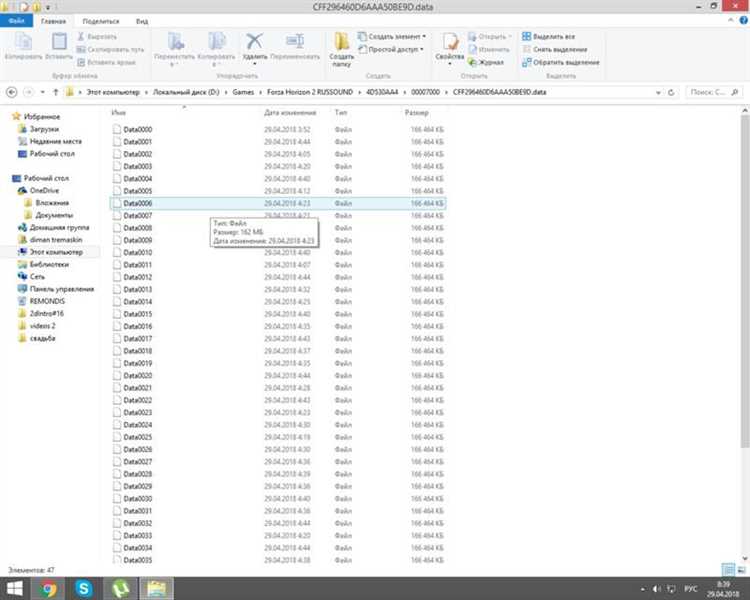Screen dimensions: 750x600
Task: Click the Local Disk (D:) breadcrumb
Action: (186, 92)
